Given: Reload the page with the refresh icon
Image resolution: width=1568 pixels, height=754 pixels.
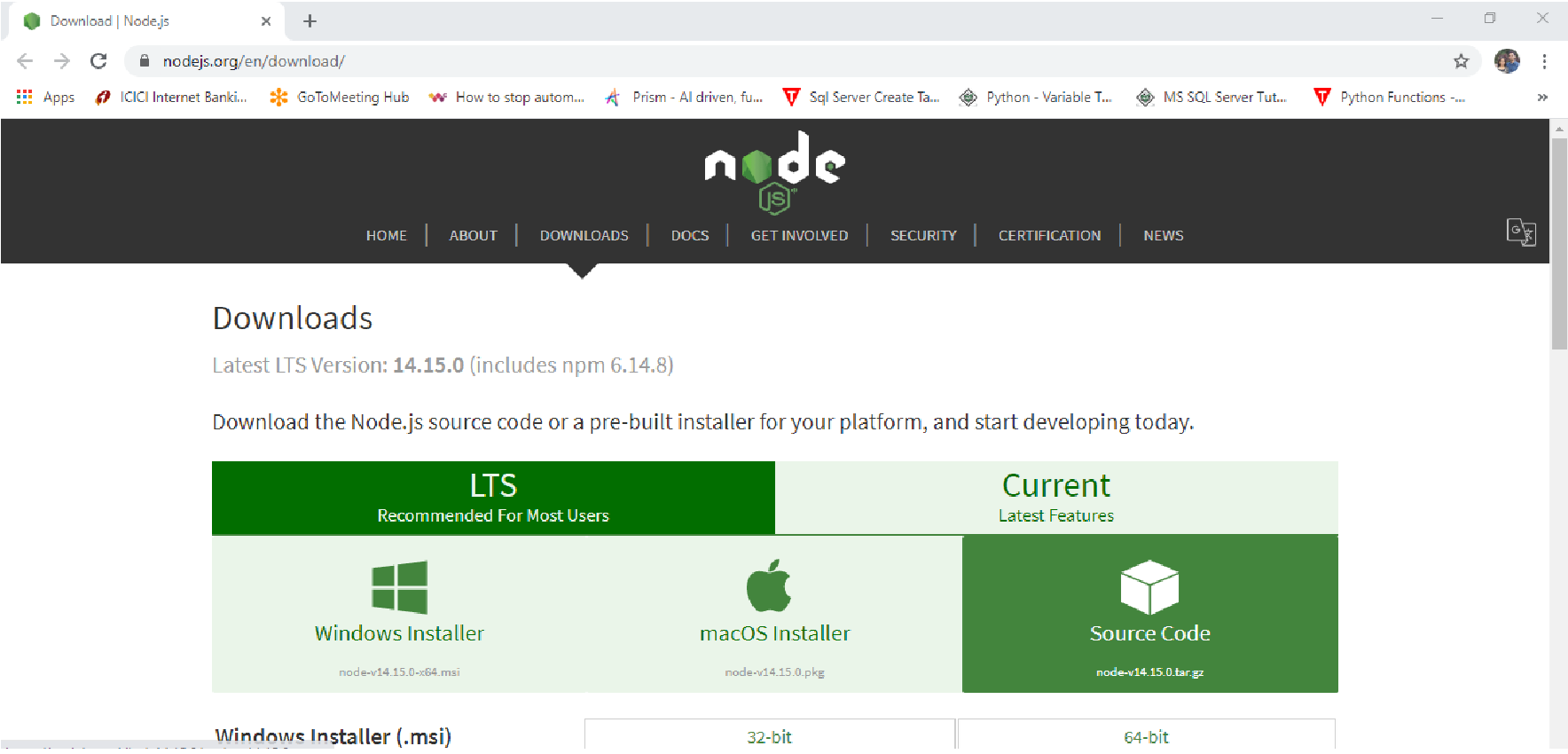Looking at the screenshot, I should (x=98, y=61).
